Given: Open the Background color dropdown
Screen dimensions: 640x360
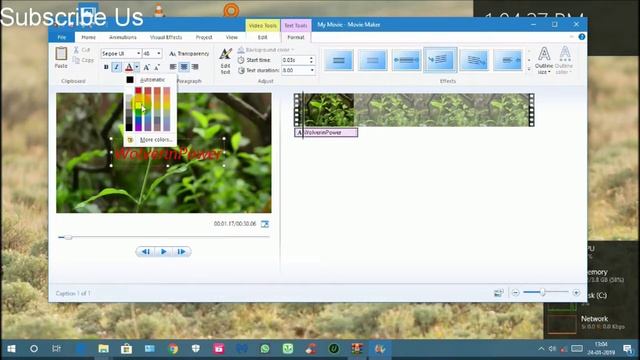Looking at the screenshot, I should (266, 50).
